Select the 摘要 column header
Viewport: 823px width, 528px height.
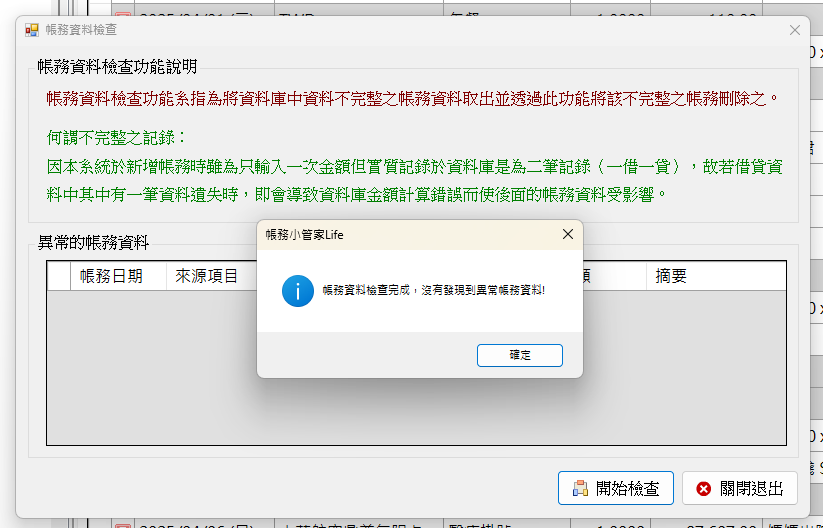pos(715,276)
